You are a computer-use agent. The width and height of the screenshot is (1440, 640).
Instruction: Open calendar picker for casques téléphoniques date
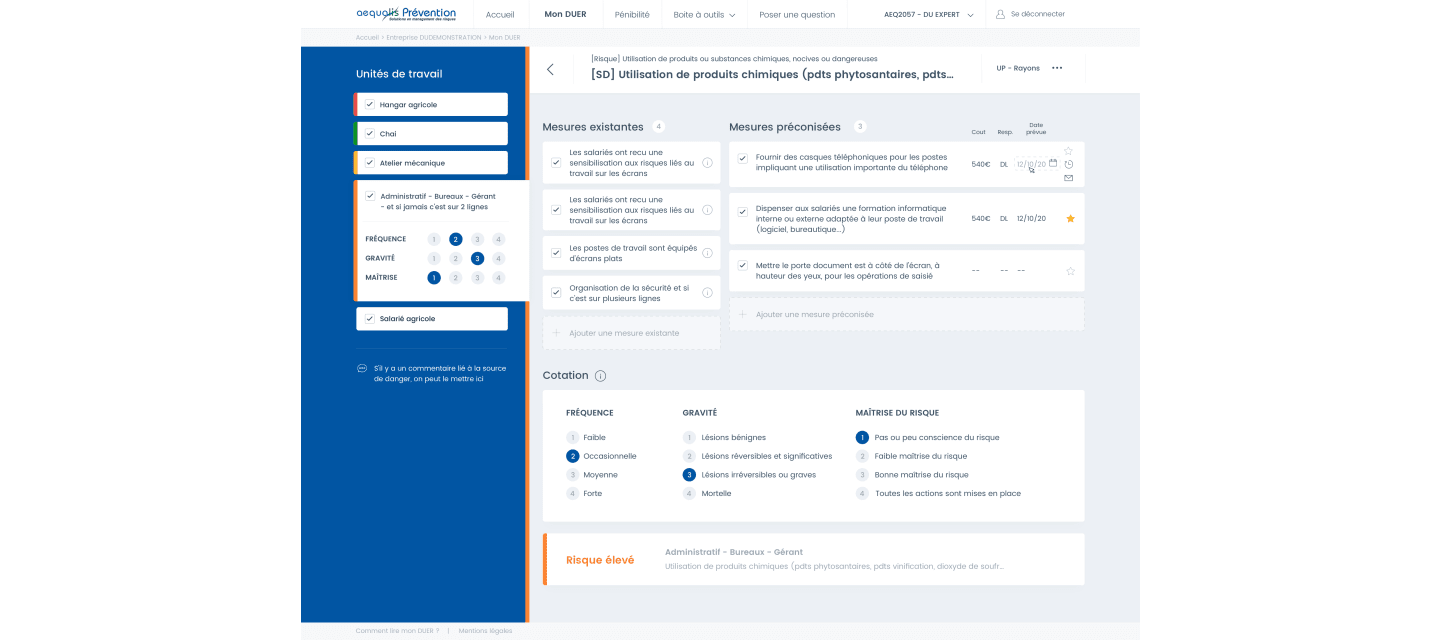pyautogui.click(x=1053, y=162)
